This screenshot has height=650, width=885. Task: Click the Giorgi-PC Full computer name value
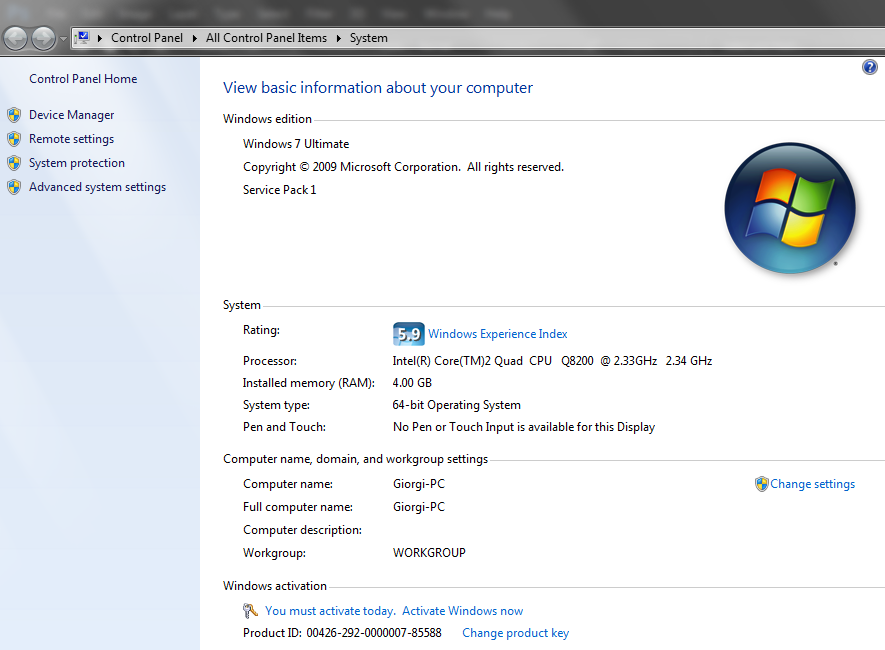(x=419, y=507)
